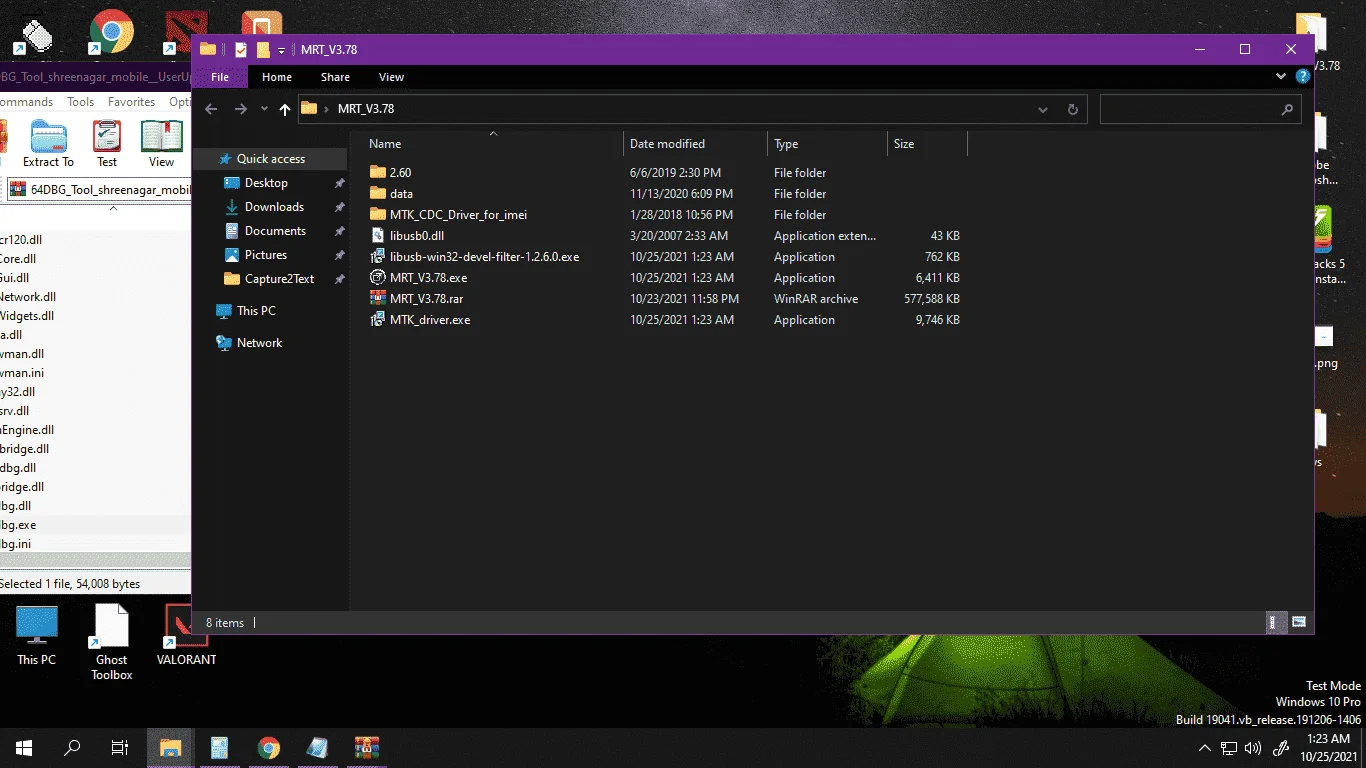Select Quick access in navigation pane
The height and width of the screenshot is (768, 1366).
pyautogui.click(x=270, y=159)
